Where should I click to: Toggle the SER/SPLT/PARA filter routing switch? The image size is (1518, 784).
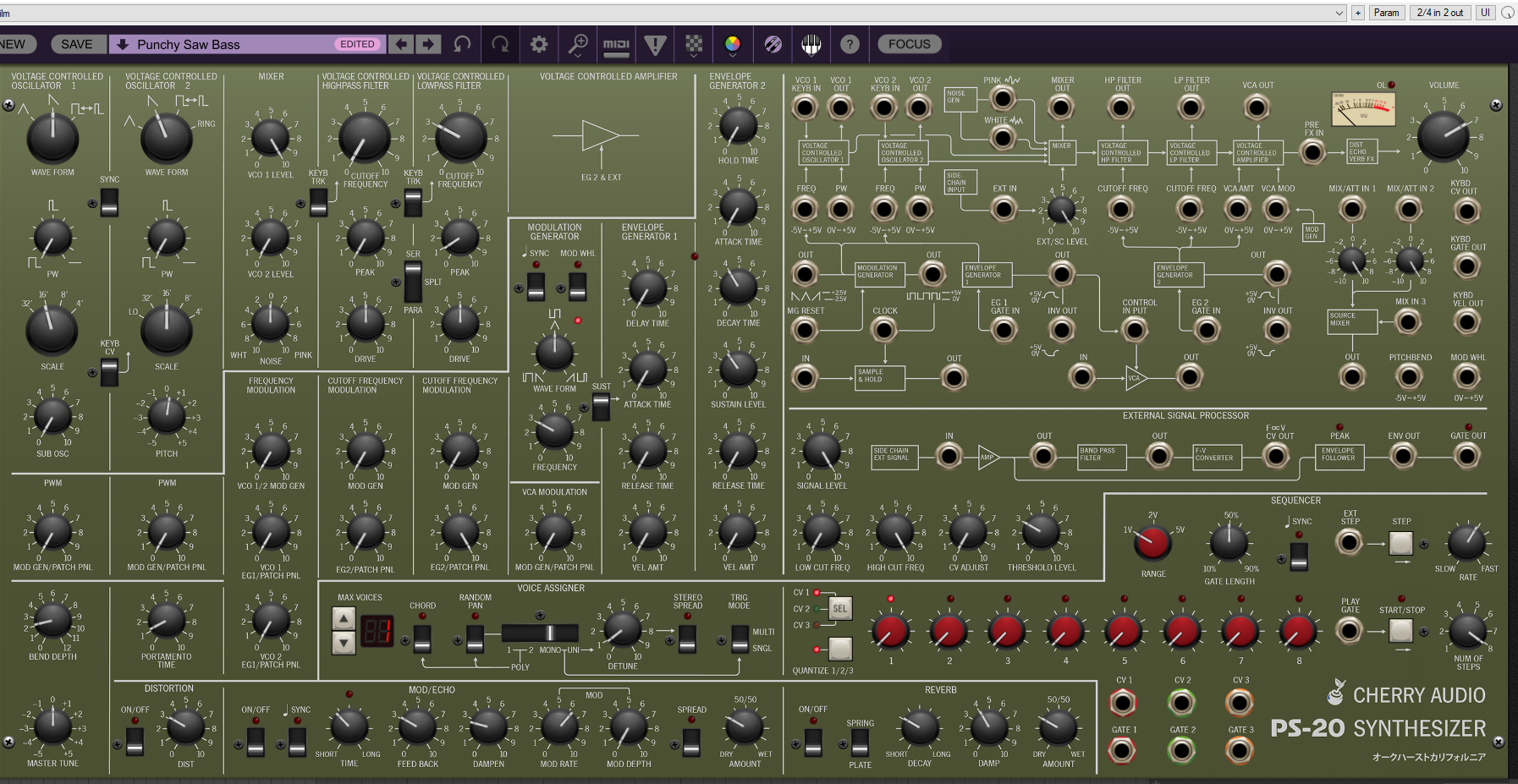tap(413, 282)
